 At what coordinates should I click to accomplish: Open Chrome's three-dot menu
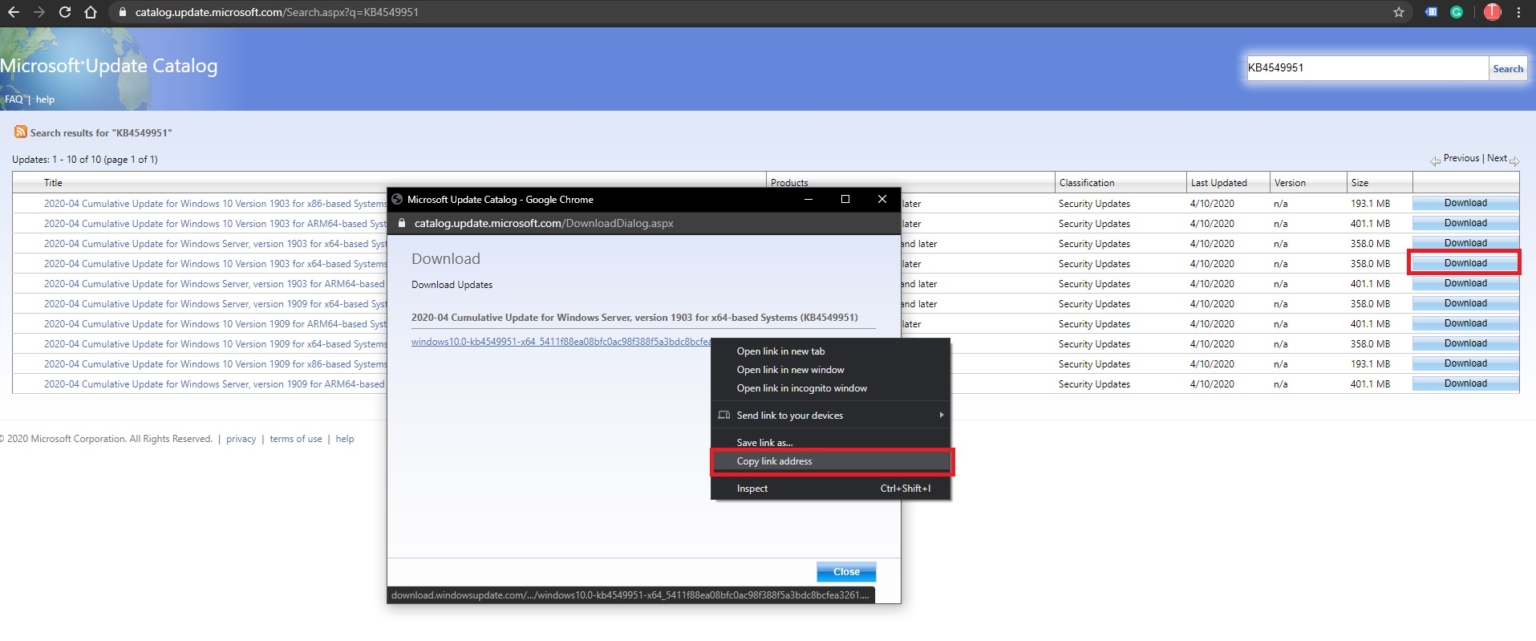click(x=1521, y=14)
